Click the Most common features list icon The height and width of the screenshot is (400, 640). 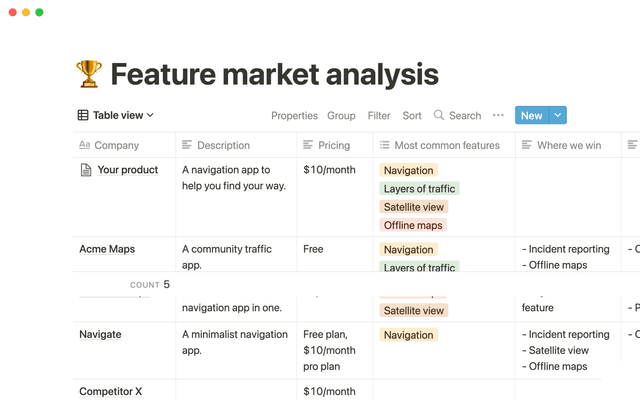385,145
